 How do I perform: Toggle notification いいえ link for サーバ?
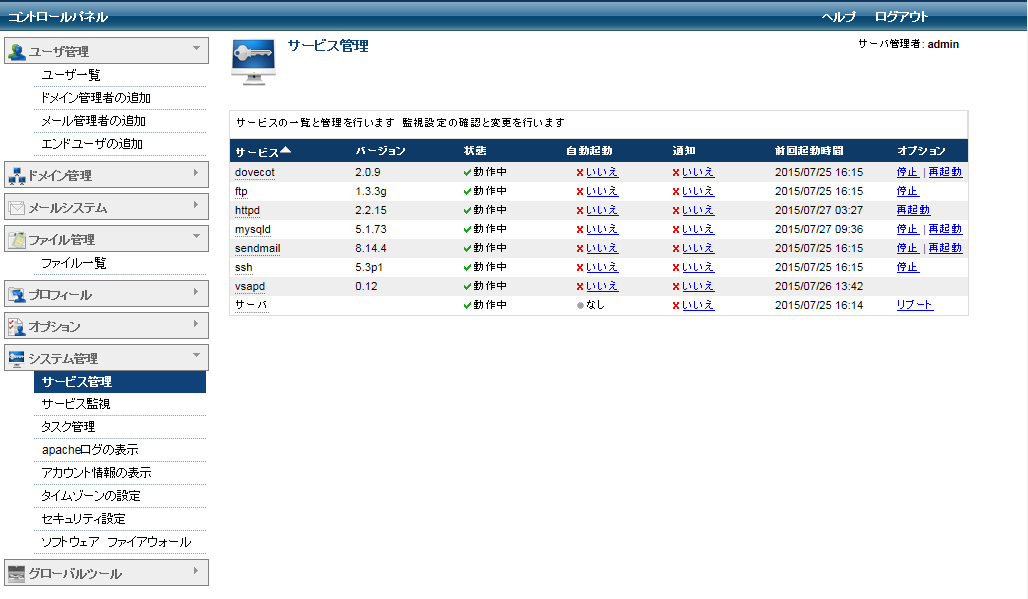[698, 305]
